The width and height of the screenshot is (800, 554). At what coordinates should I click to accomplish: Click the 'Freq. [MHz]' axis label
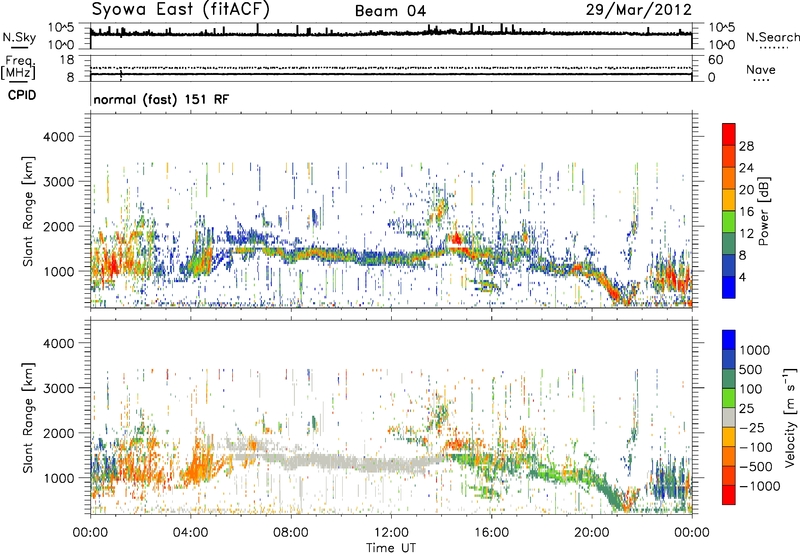coord(18,68)
